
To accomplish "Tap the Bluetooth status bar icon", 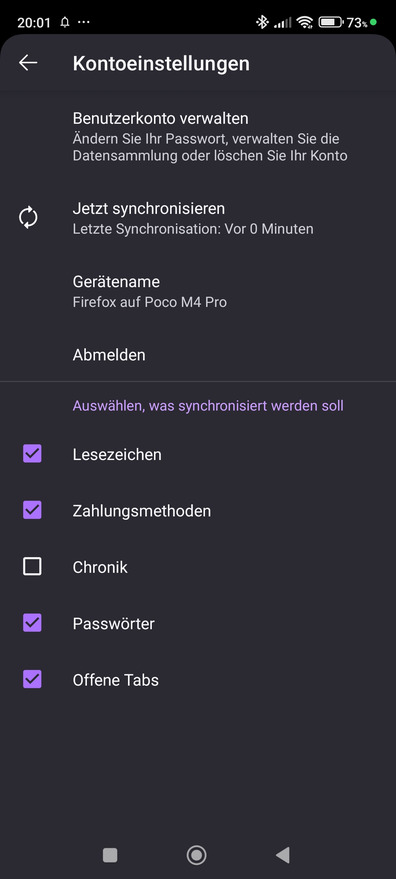I will [262, 22].
